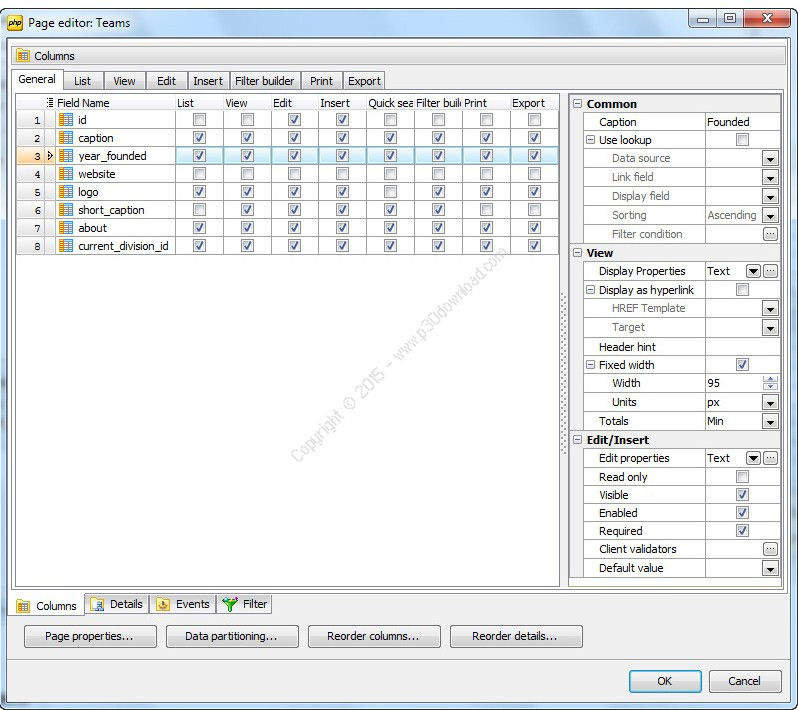This screenshot has height=710, width=798.
Task: Enable Display as hyperlink checkbox
Action: (x=743, y=290)
